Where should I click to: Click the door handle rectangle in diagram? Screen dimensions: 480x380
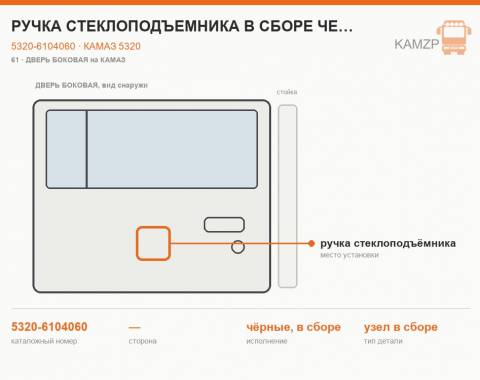pyautogui.click(x=224, y=225)
